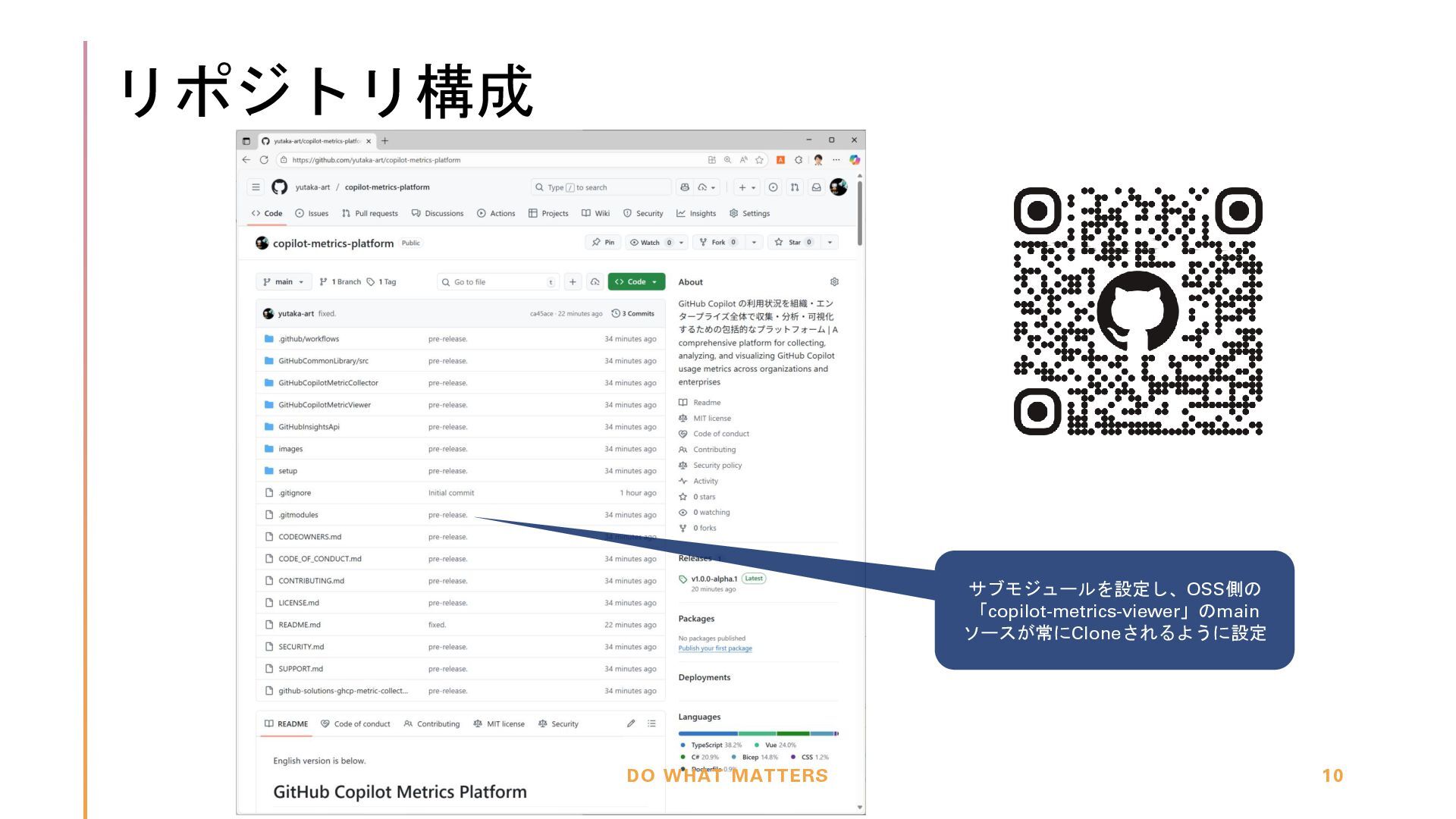This screenshot has width=1456, height=819.
Task: Expand the Fork options dropdown arrow
Action: pyautogui.click(x=754, y=243)
